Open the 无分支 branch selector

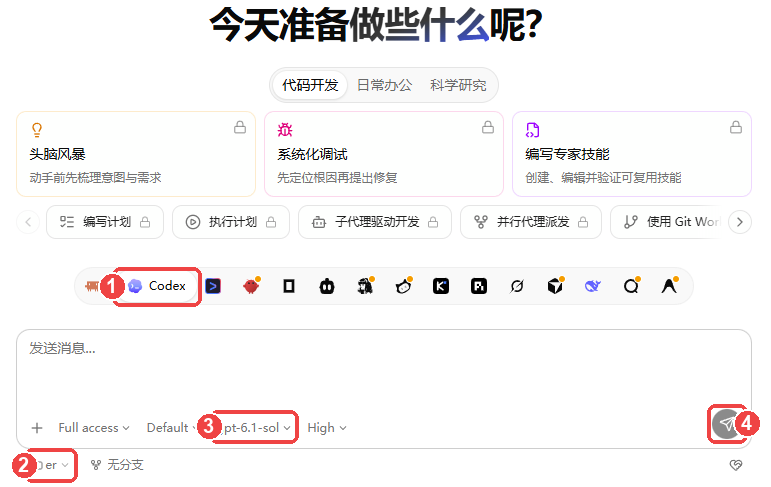(x=118, y=465)
